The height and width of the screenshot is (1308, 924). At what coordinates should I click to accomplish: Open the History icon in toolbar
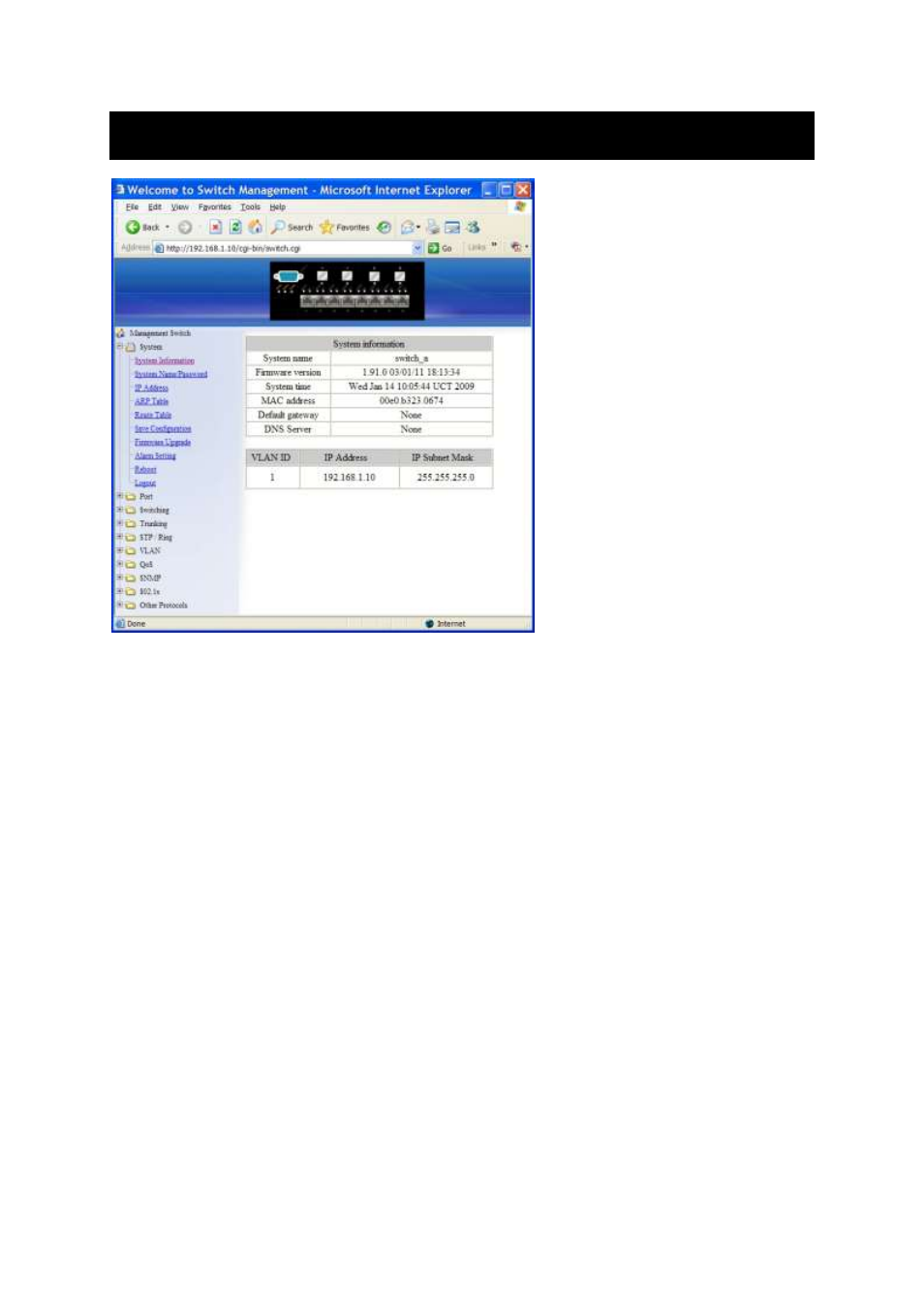click(x=385, y=228)
